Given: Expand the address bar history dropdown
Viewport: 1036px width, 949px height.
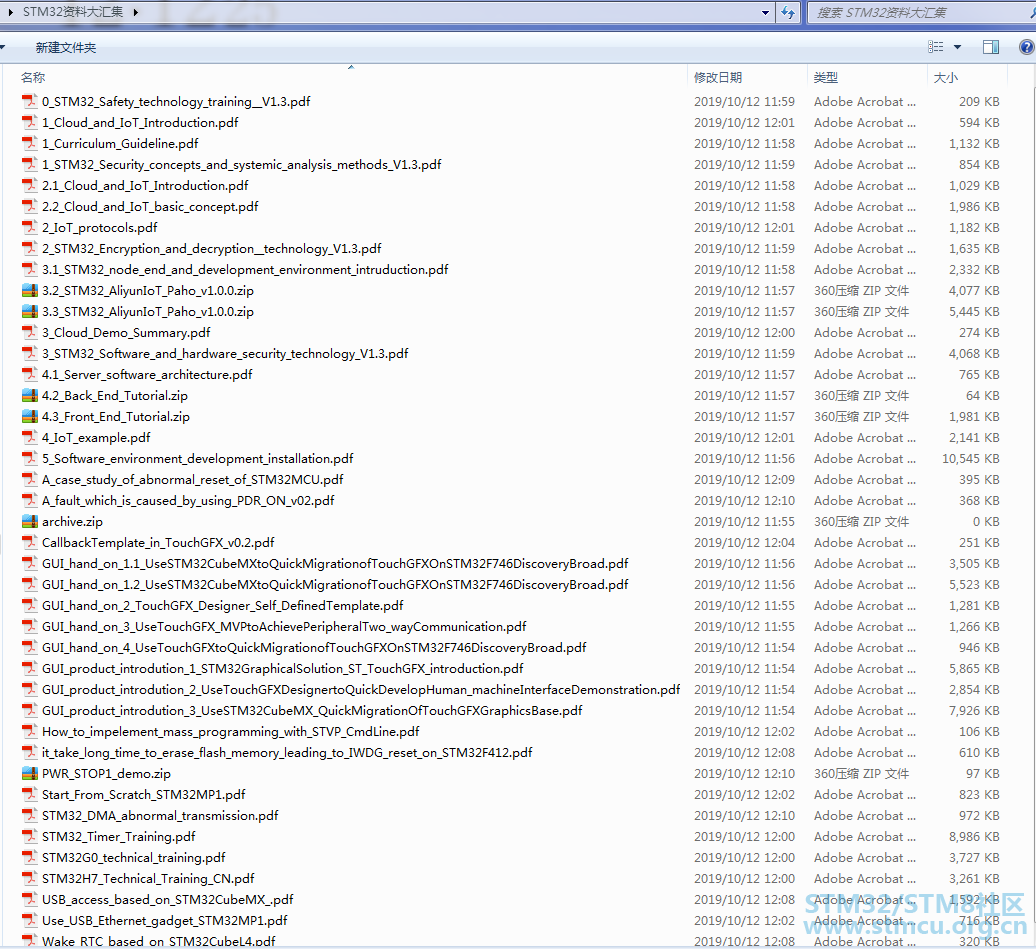Looking at the screenshot, I should pyautogui.click(x=765, y=12).
